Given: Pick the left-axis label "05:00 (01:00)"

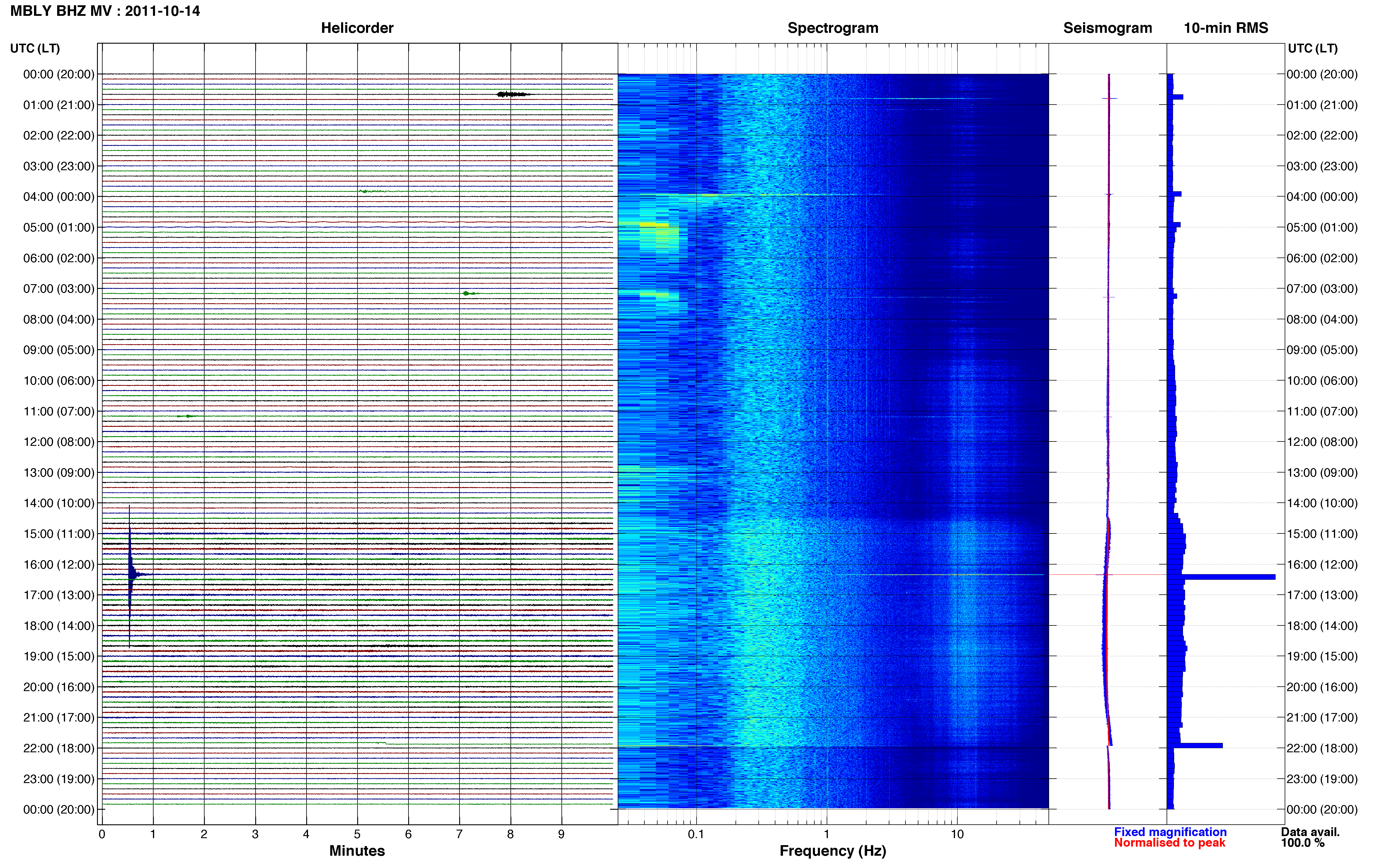Looking at the screenshot, I should point(59,227).
